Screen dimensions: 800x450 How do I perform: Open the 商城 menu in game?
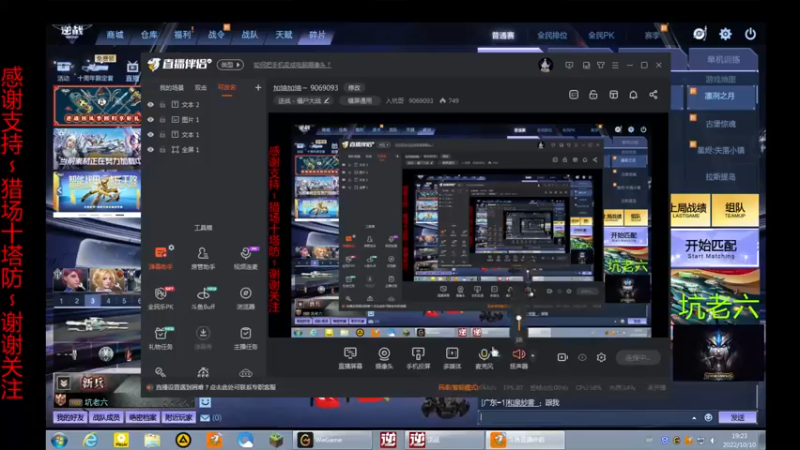coord(115,35)
